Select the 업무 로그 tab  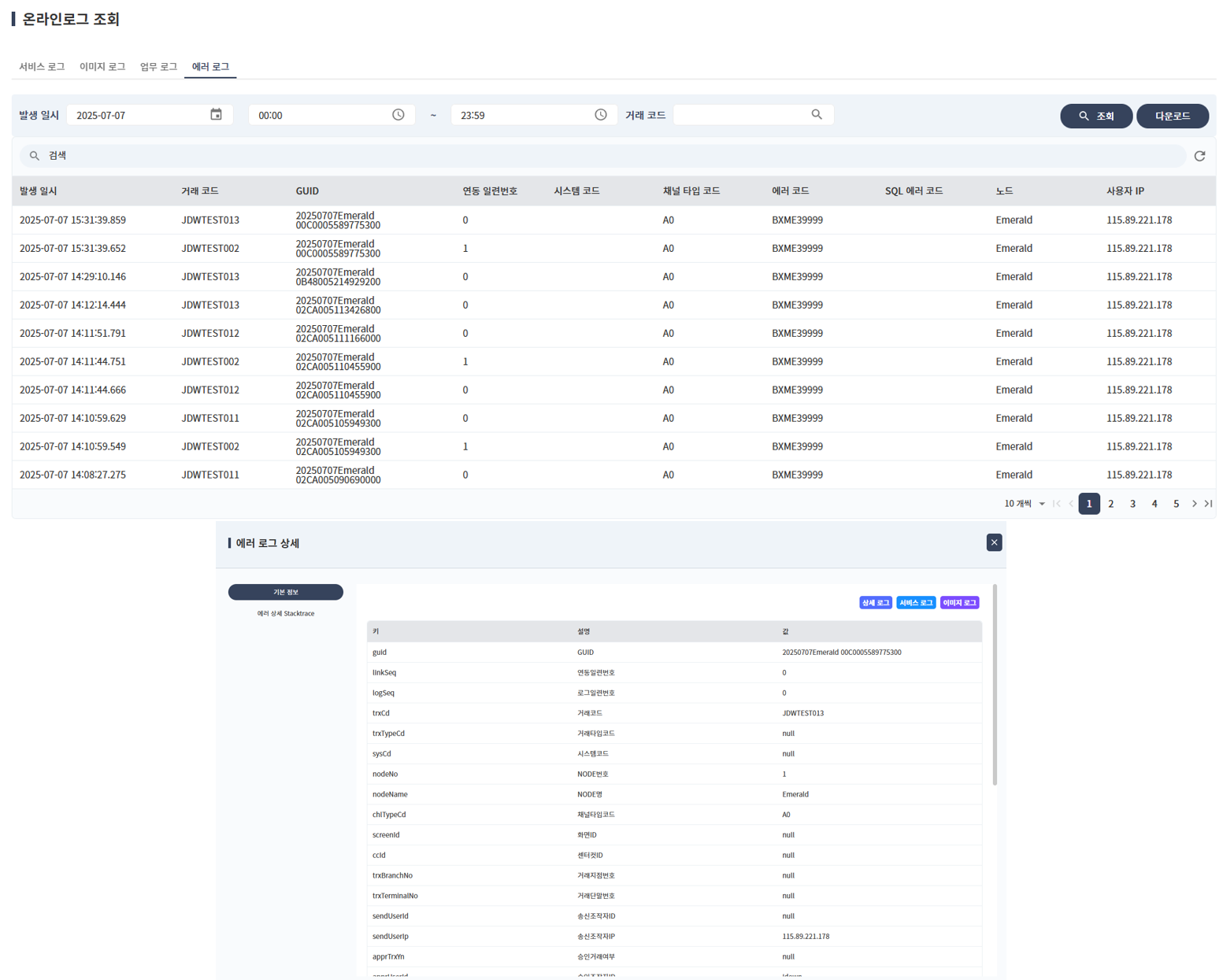[158, 67]
